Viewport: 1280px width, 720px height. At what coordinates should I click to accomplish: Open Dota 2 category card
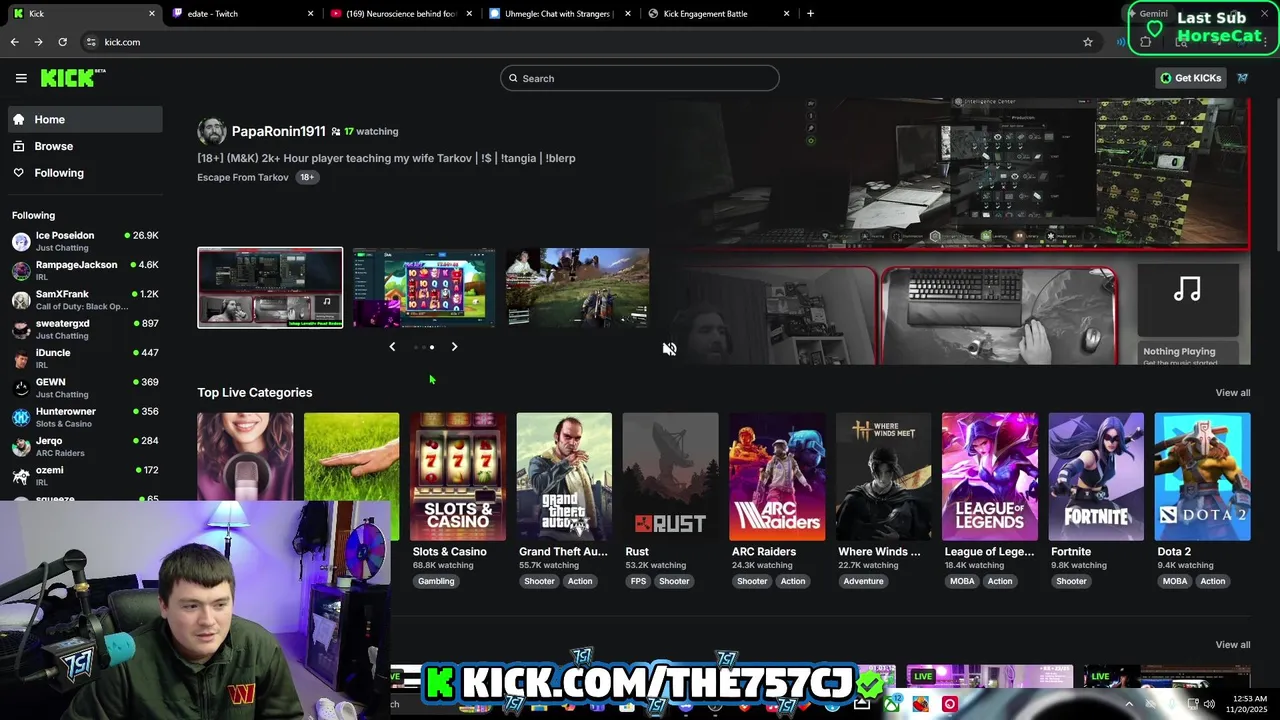(x=1202, y=476)
